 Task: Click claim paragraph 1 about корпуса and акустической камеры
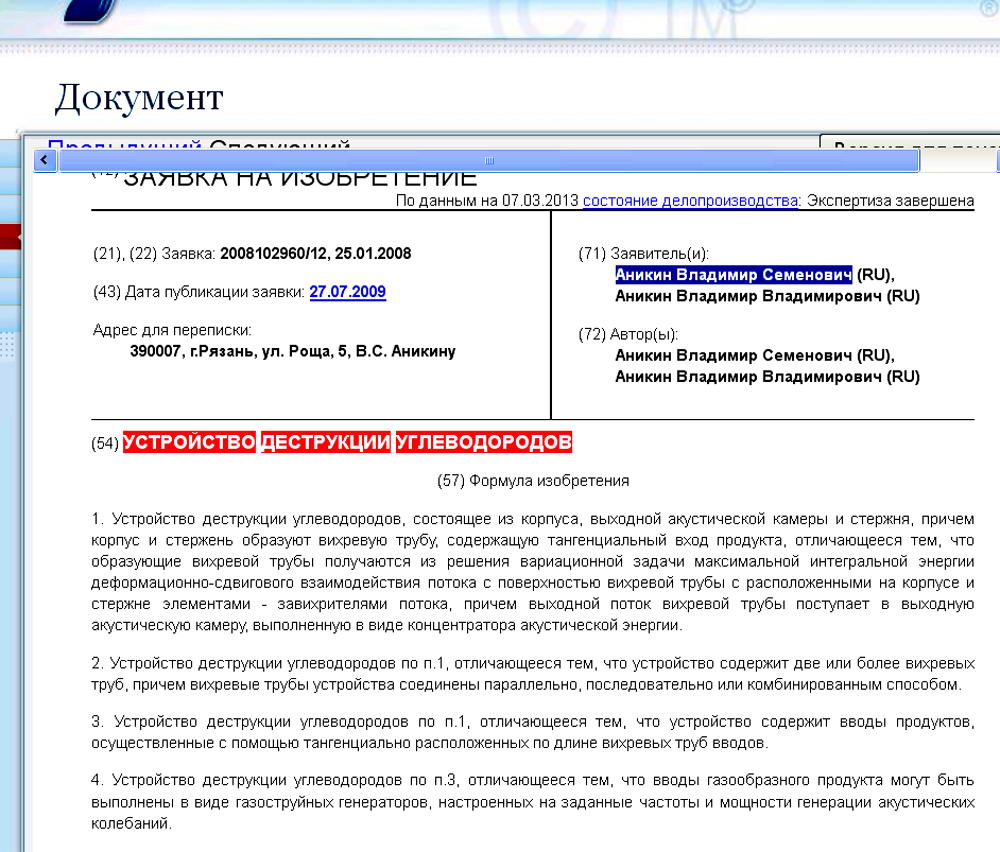click(533, 572)
